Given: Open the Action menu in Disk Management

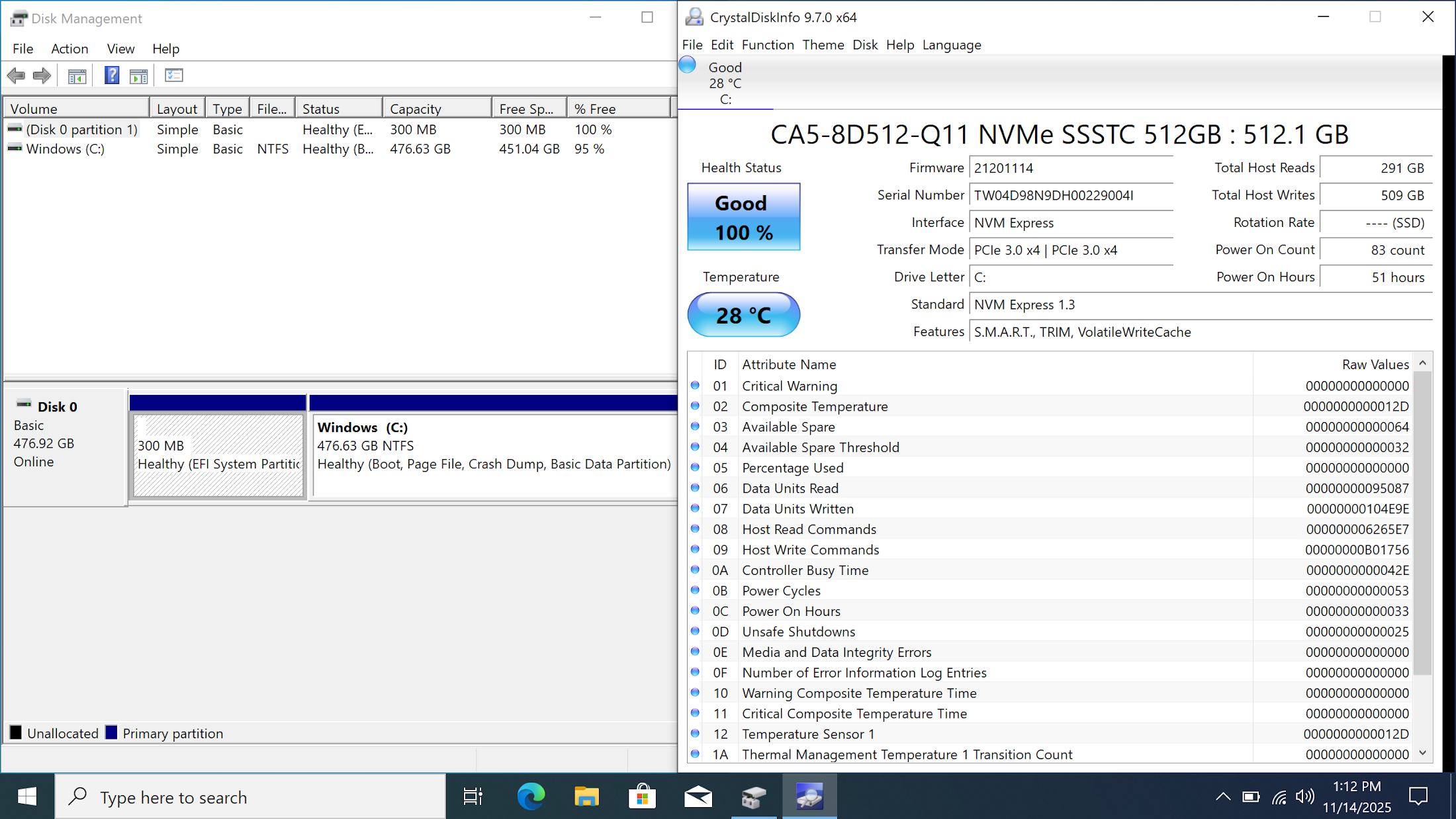Looking at the screenshot, I should [x=69, y=48].
